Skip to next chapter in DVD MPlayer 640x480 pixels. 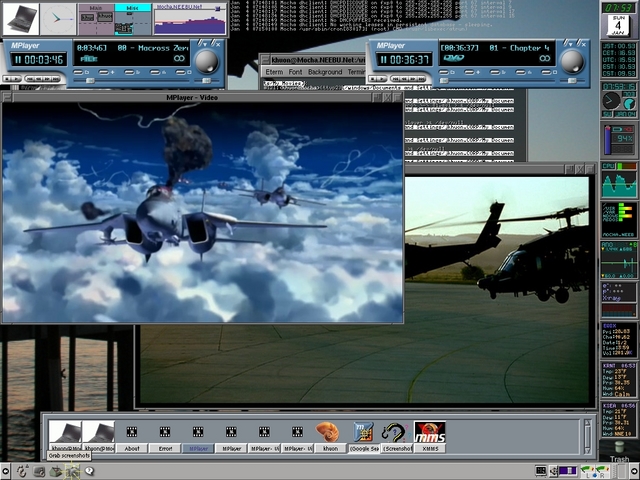point(422,78)
